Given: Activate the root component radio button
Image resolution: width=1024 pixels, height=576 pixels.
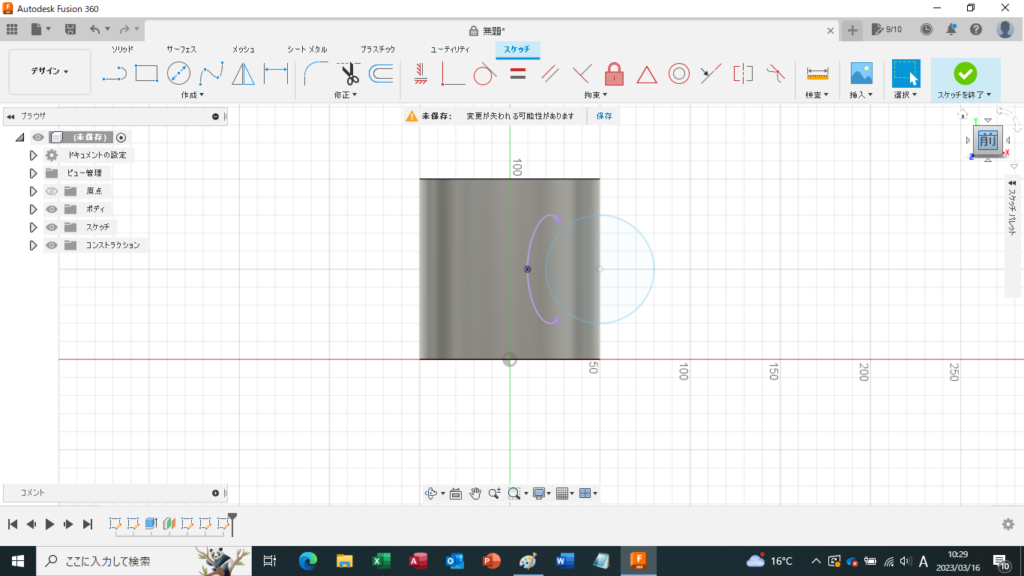Looking at the screenshot, I should point(121,137).
